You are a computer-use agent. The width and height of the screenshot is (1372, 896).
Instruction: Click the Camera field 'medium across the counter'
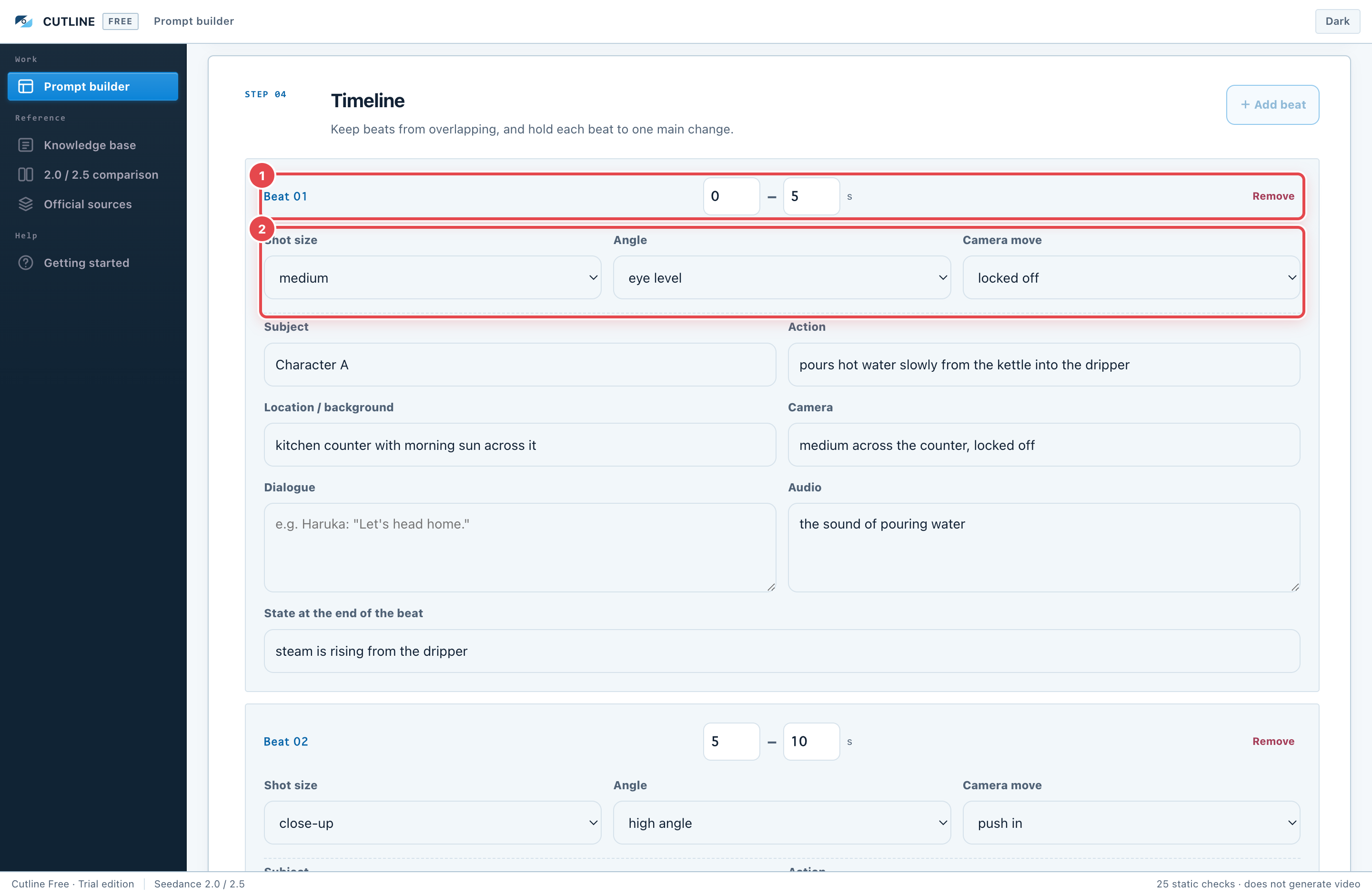pyautogui.click(x=1043, y=445)
